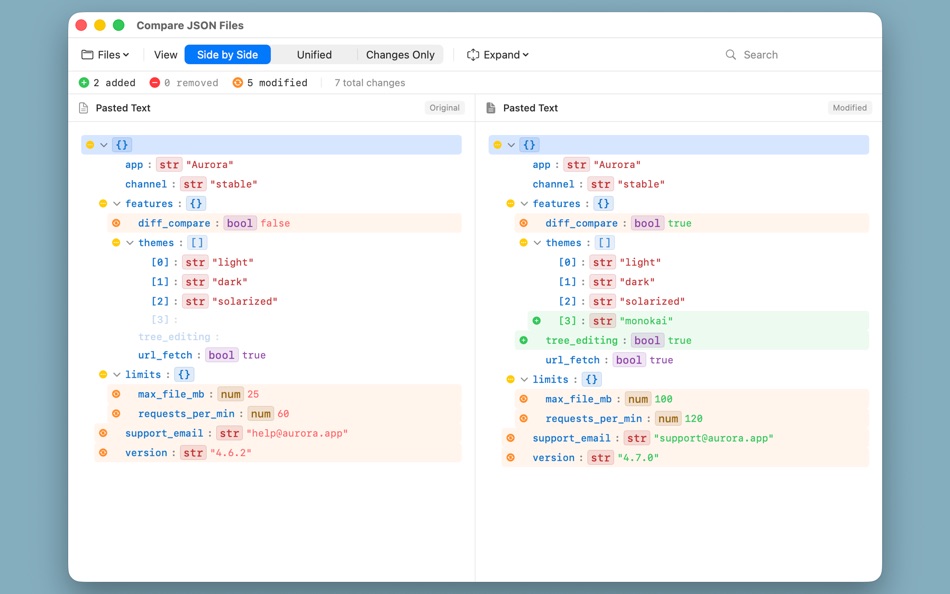Click the green added count icon
950x594 pixels.
pos(84,82)
